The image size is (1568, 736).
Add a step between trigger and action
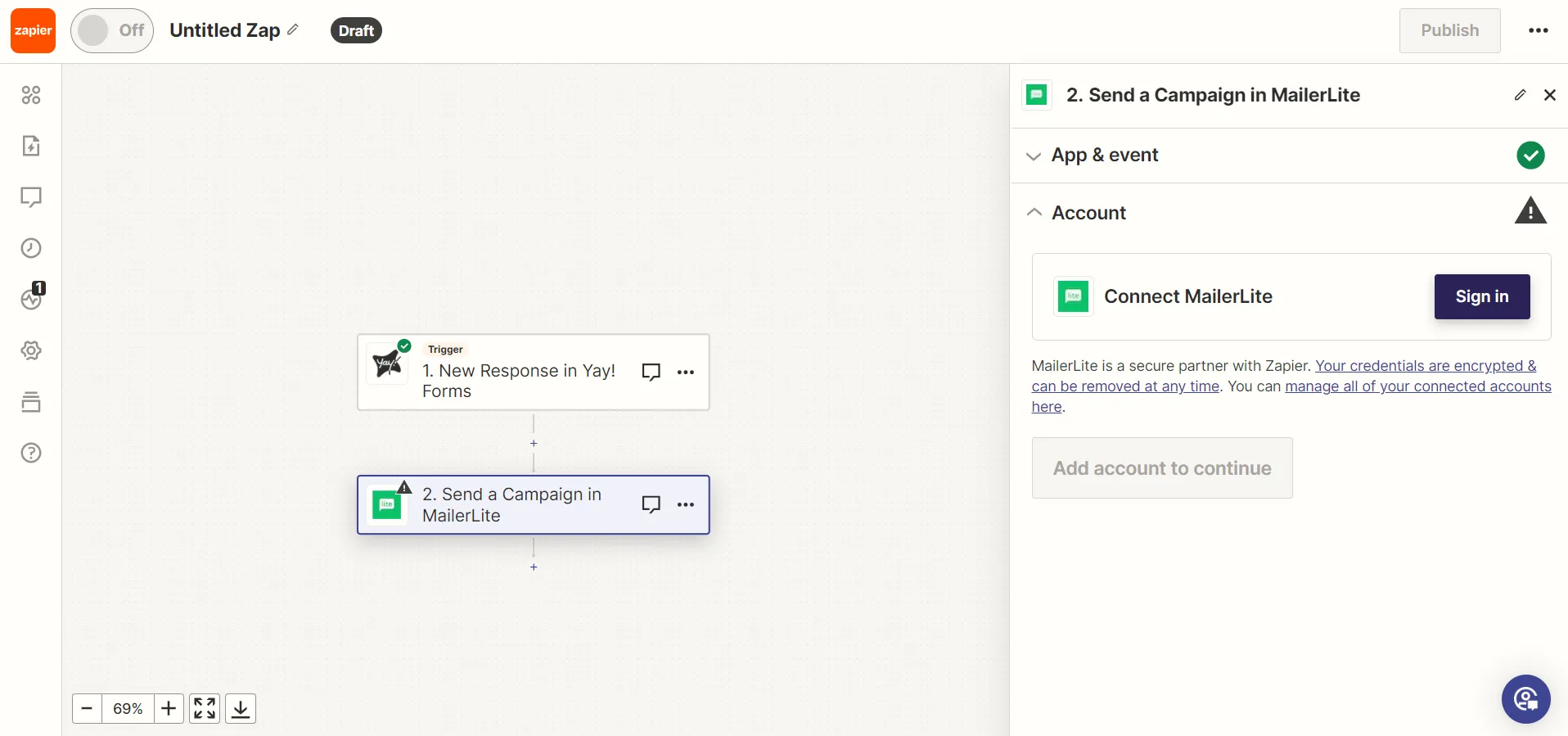coord(534,443)
